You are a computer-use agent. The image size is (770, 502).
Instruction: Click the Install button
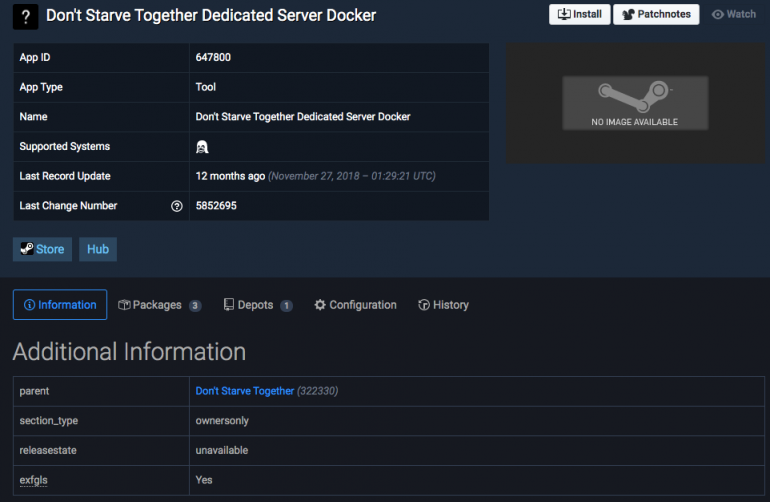[579, 14]
